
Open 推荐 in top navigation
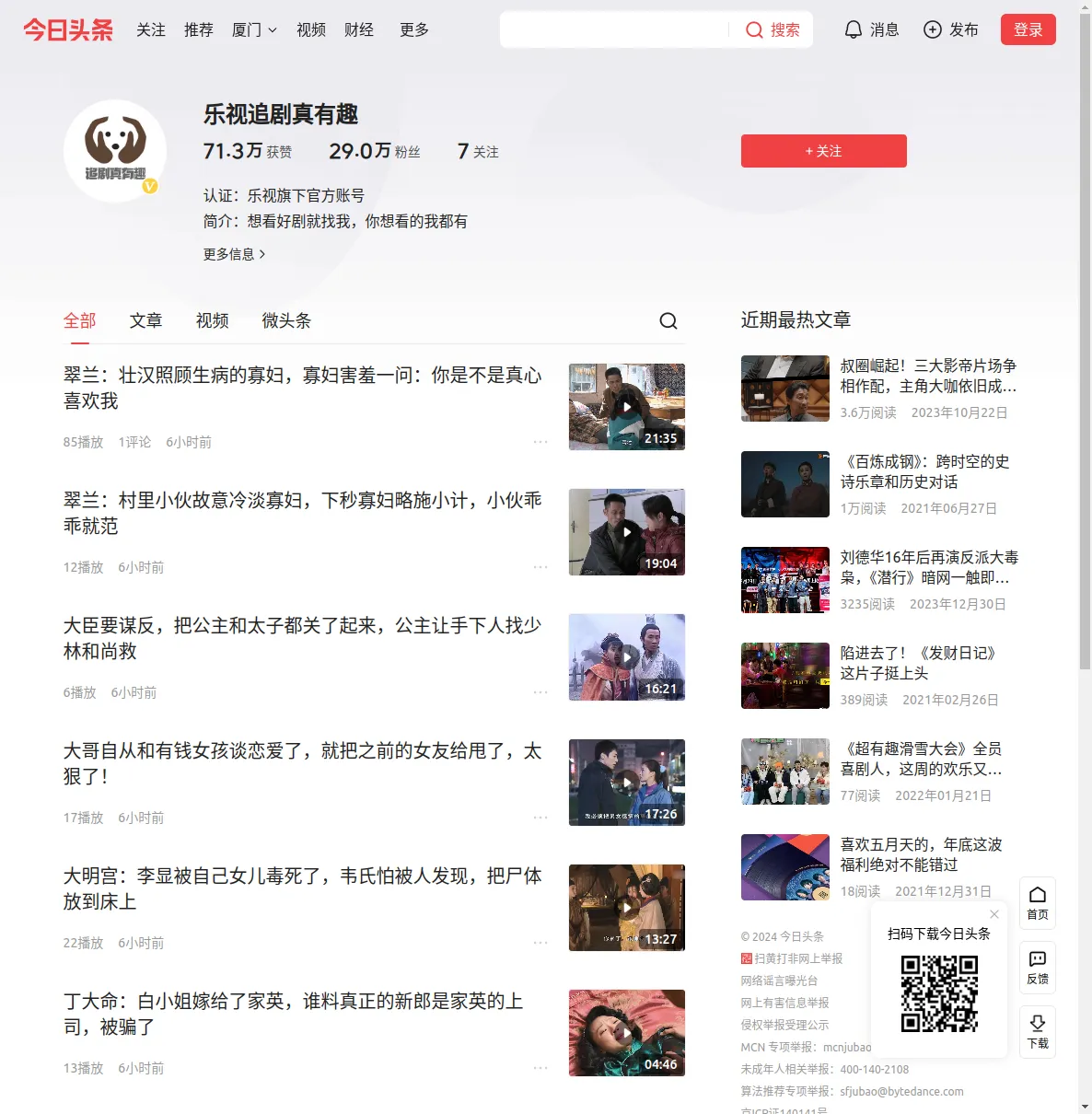(199, 29)
